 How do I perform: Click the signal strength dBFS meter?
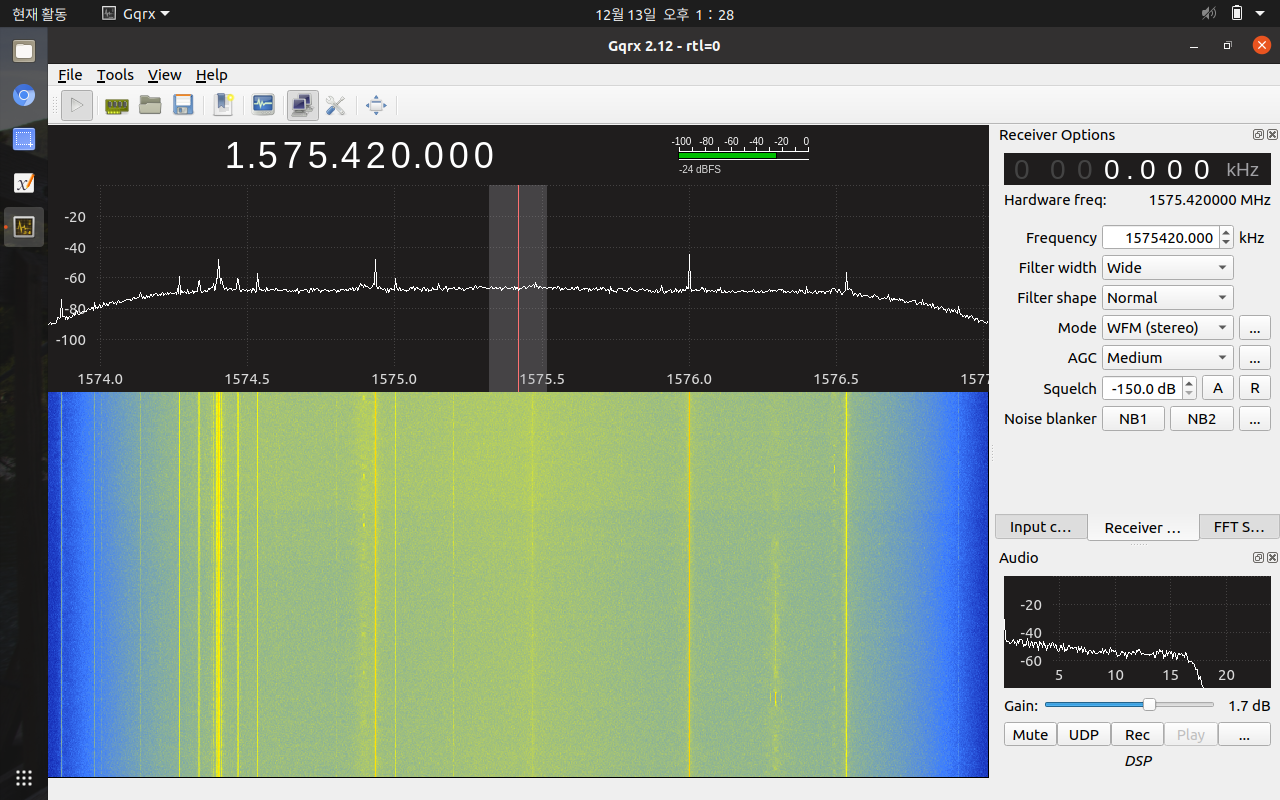(740, 155)
